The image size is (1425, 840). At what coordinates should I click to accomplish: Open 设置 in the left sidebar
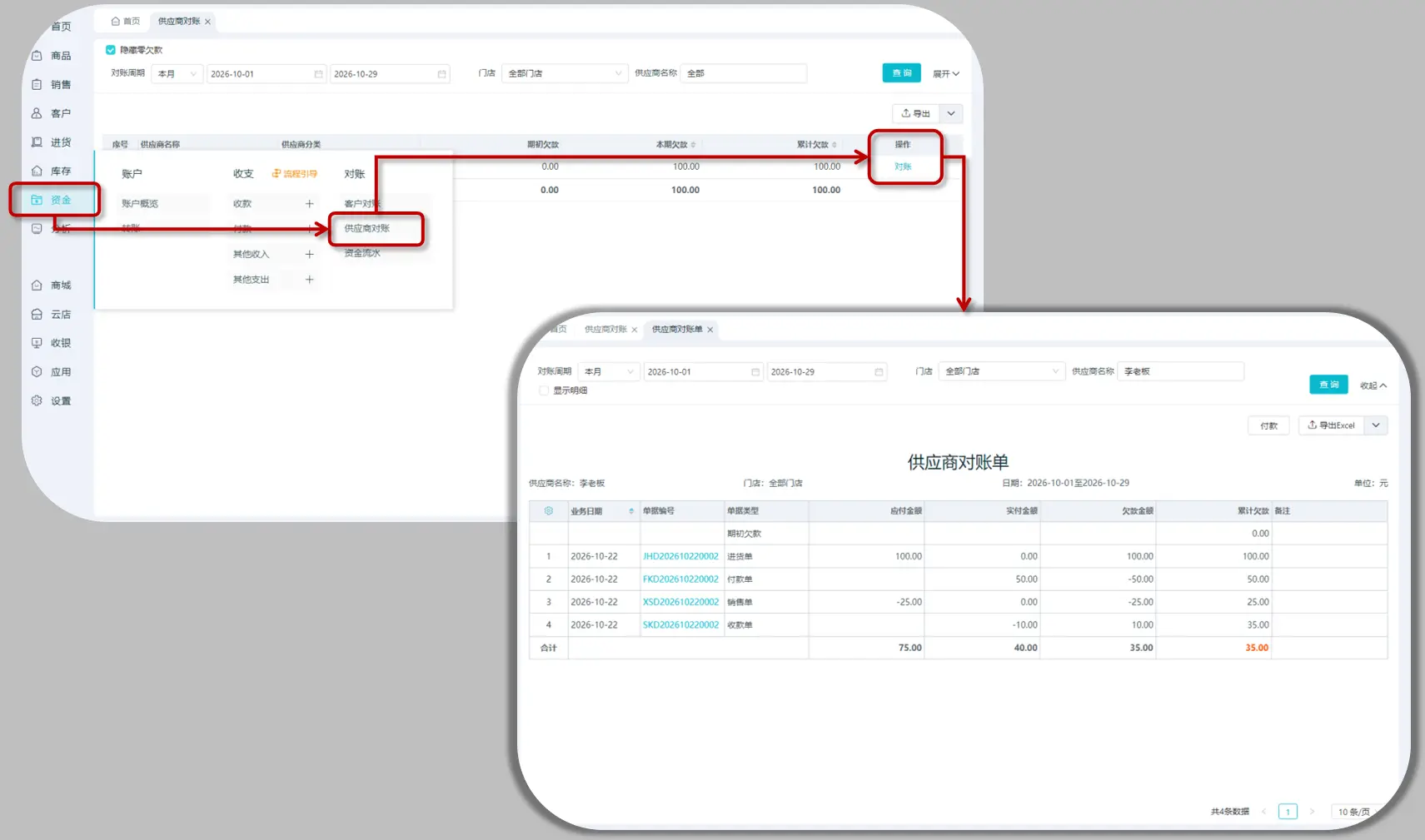click(52, 401)
